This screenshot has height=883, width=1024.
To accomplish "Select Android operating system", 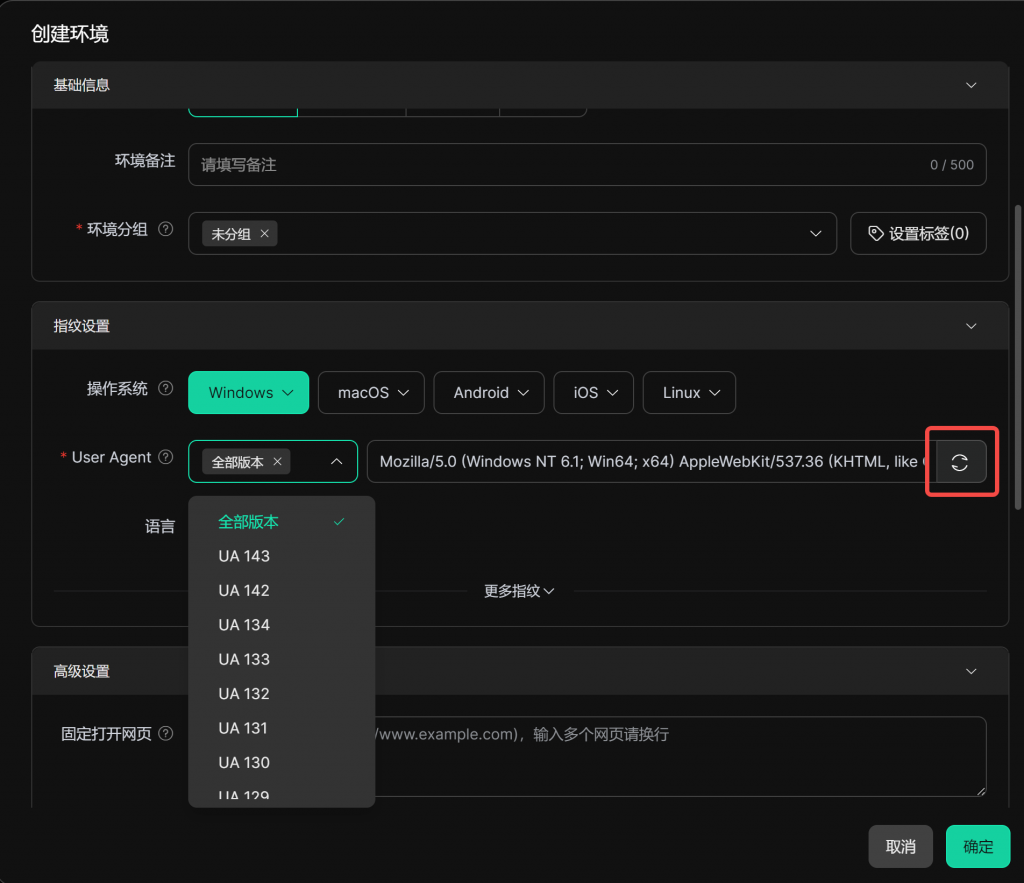I will (x=488, y=393).
